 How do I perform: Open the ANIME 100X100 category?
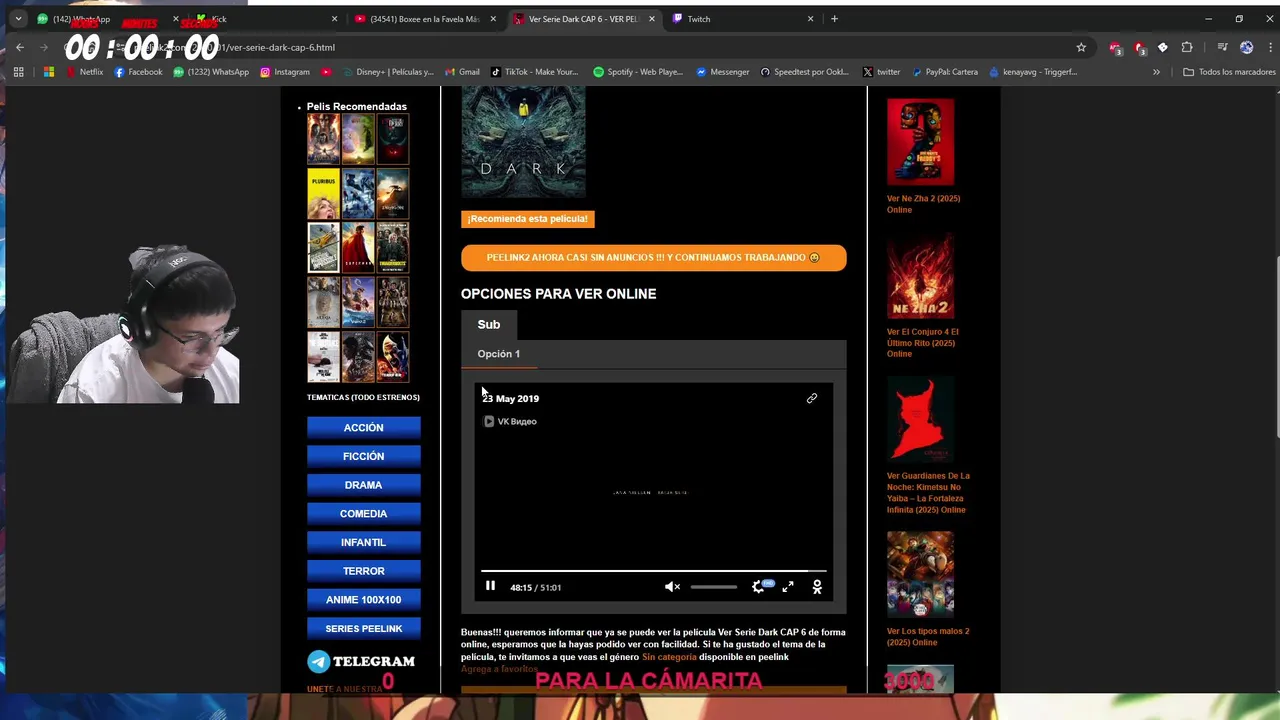pos(363,600)
